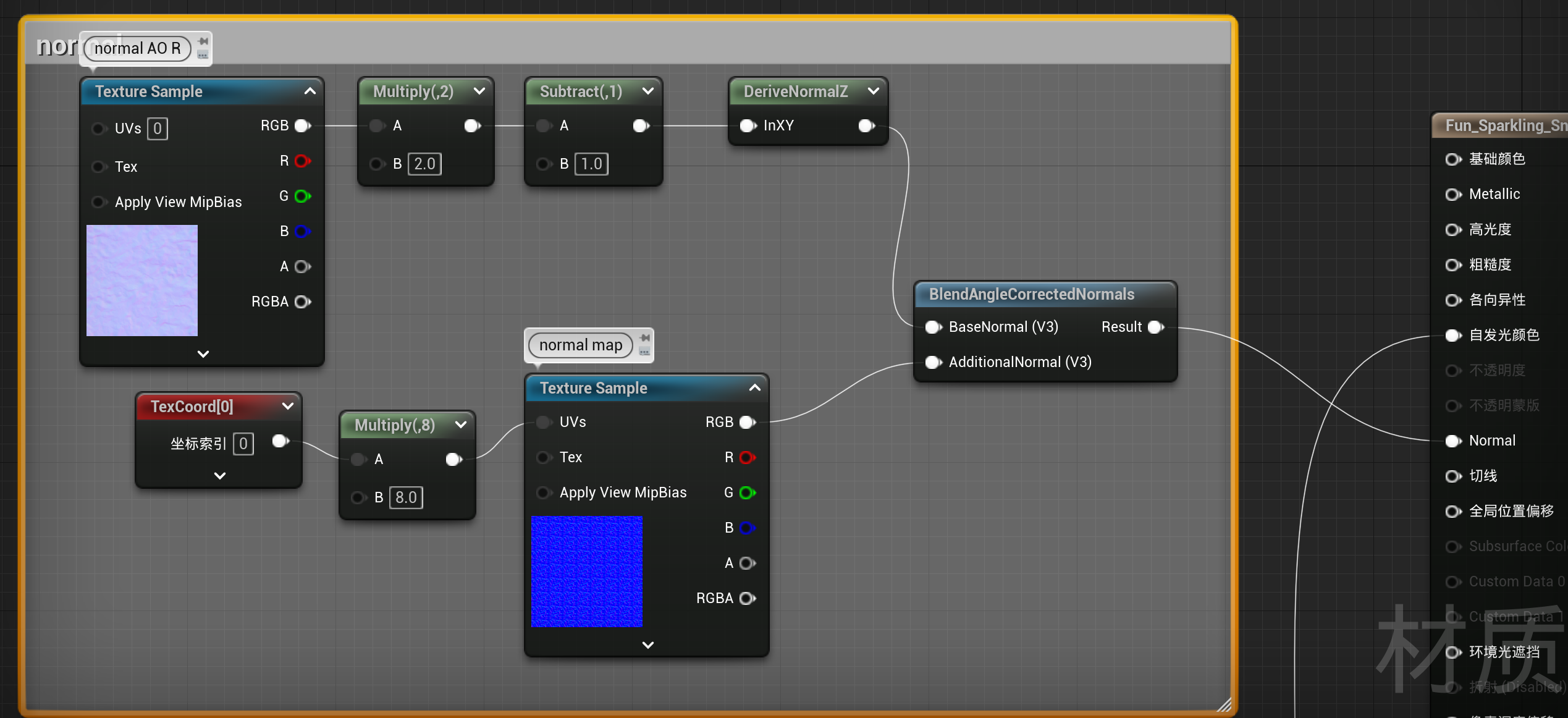Click the blue B output pin of the normal AO R Texture Sample

(x=302, y=231)
